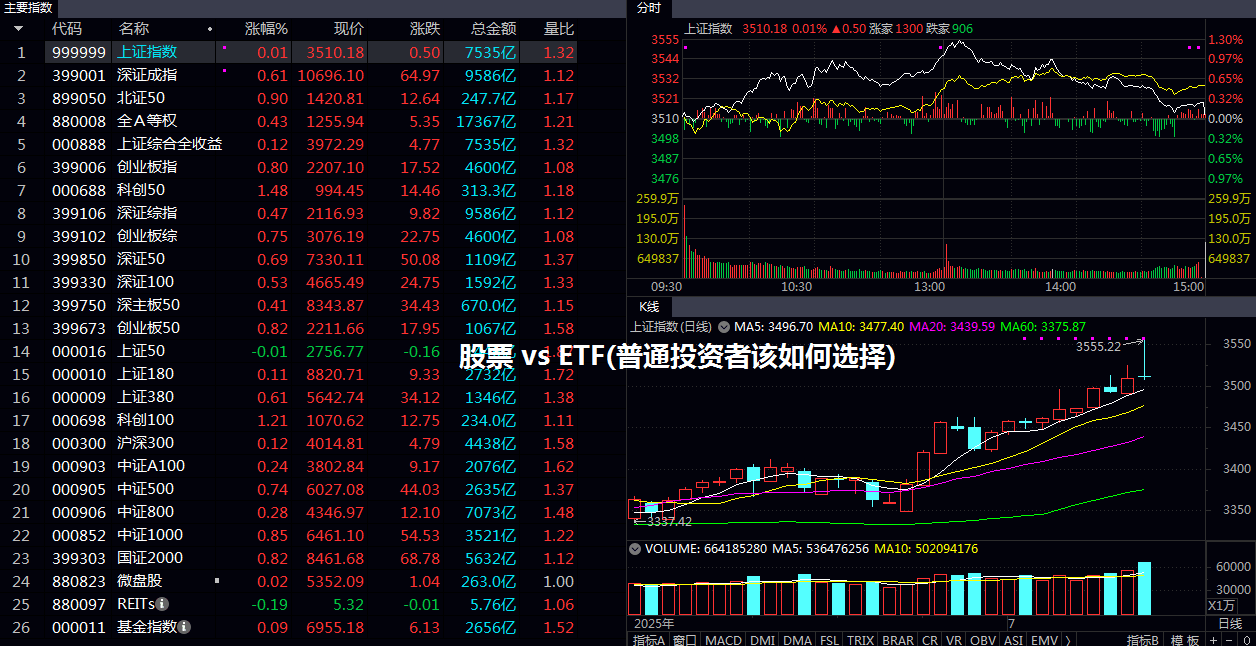Open the FSL indicator tab
This screenshot has width=1256, height=646.
829,640
